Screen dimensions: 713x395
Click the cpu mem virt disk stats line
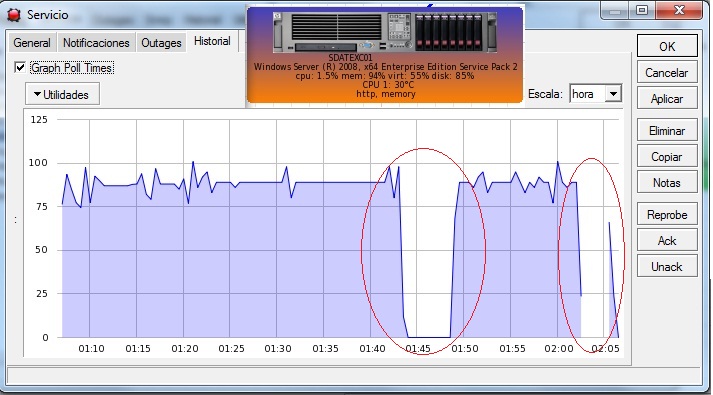tap(385, 76)
